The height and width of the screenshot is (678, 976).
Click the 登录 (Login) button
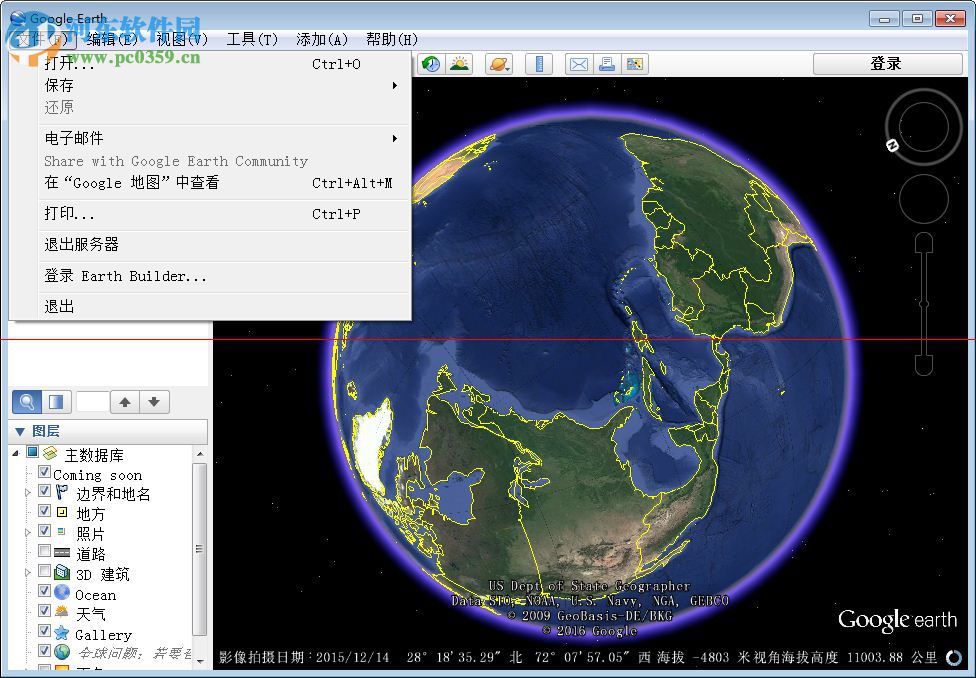pyautogui.click(x=886, y=63)
